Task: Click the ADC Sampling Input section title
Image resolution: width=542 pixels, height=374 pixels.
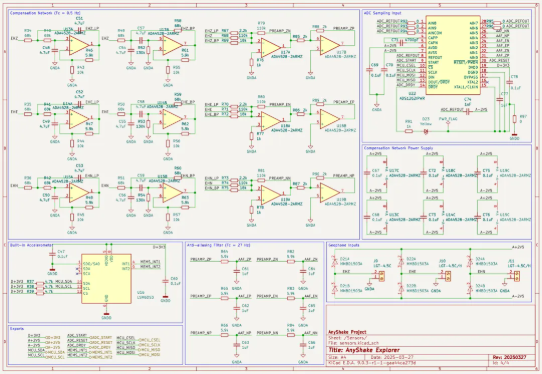Action: pos(383,13)
